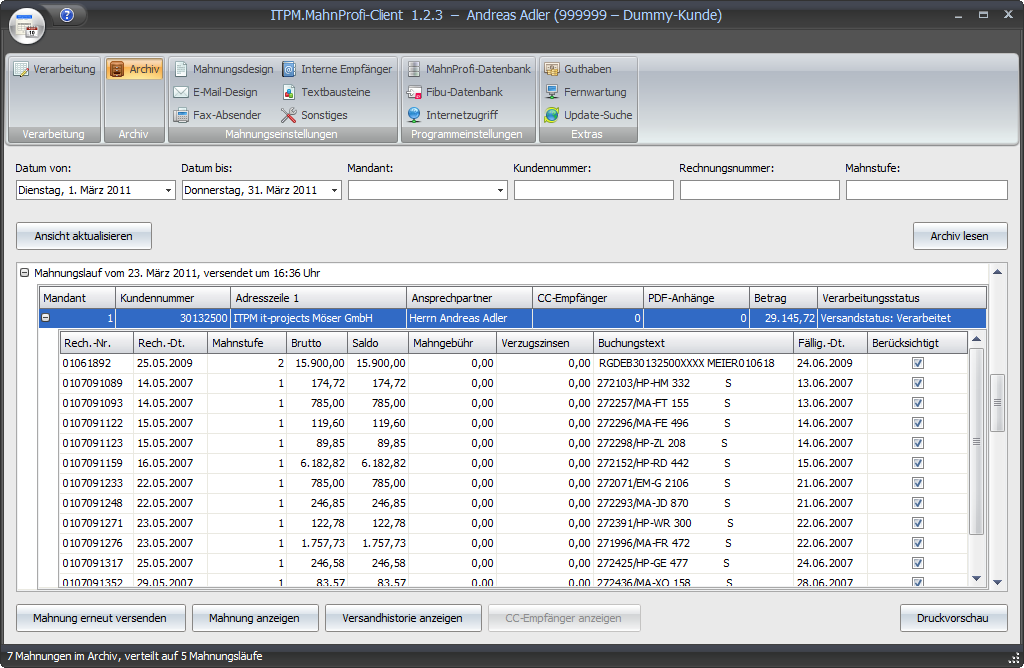Viewport: 1024px width, 668px height.
Task: Click the blue help question mark icon
Action: (67, 15)
